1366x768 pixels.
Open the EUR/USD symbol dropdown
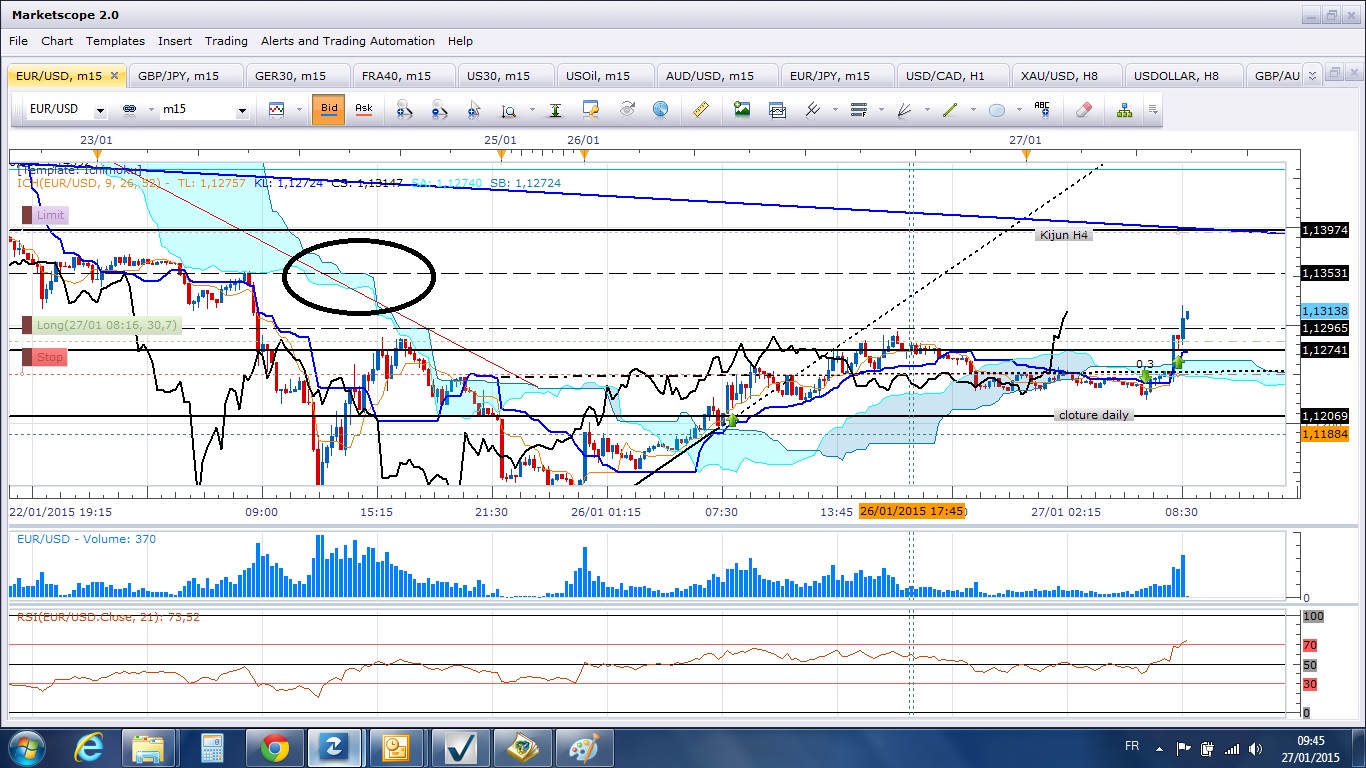tap(100, 111)
